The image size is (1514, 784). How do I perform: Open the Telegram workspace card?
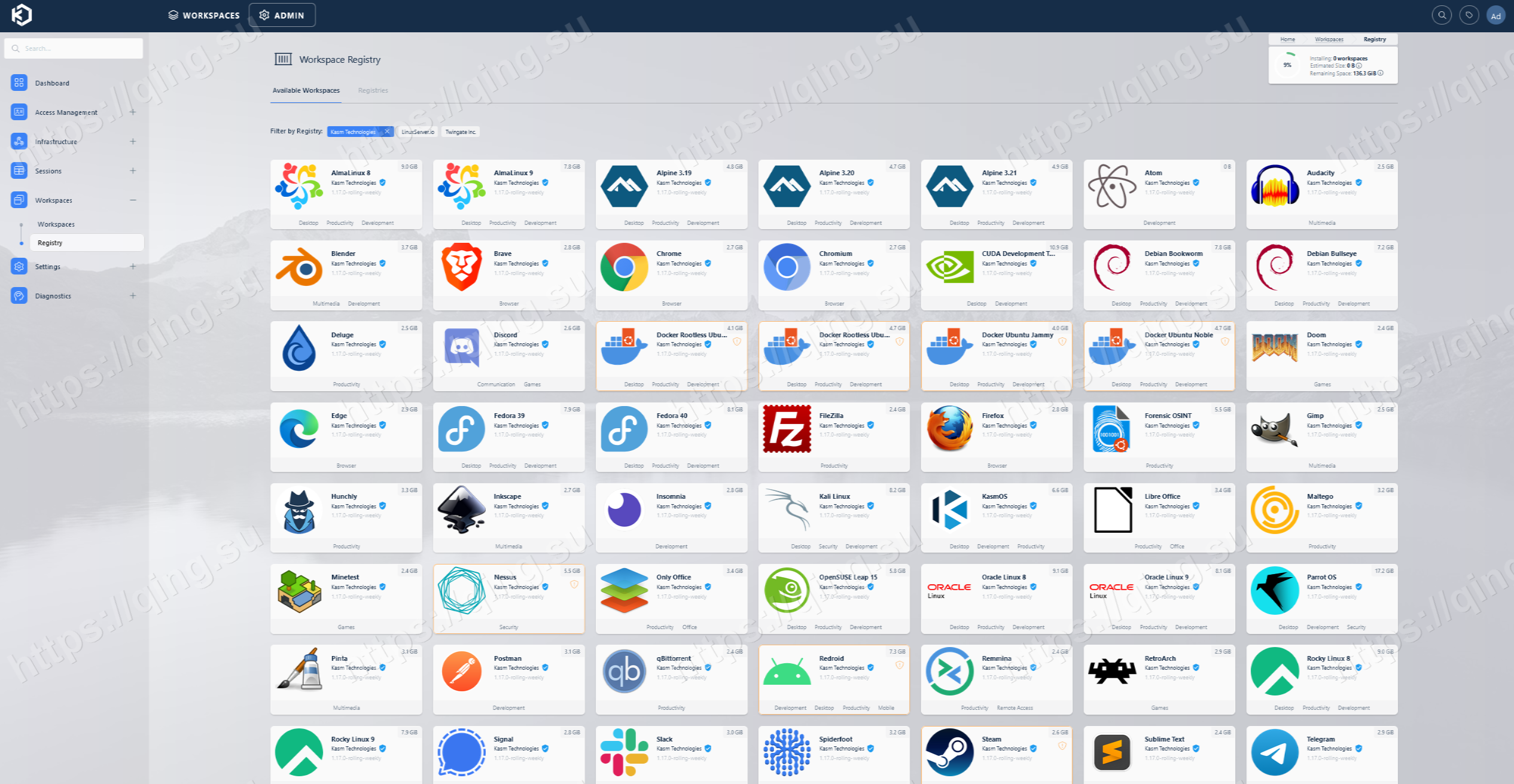[x=1322, y=755]
